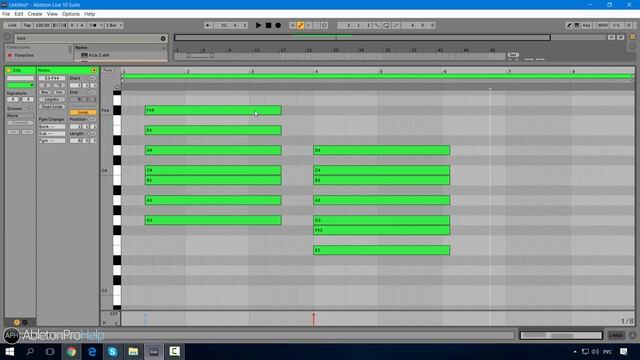Toggle the Automation Arm button in transport
This screenshot has width=640, height=360.
300,25
